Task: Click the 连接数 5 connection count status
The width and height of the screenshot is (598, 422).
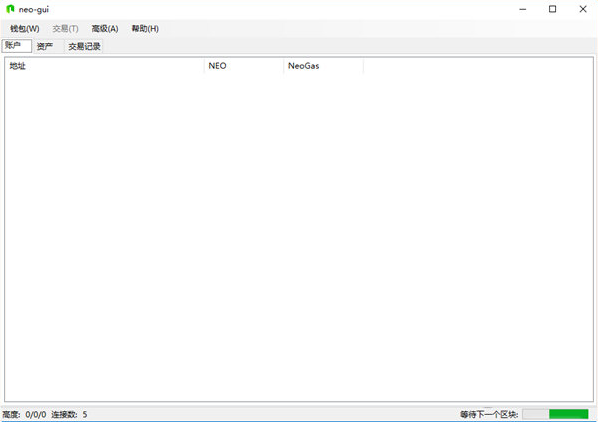Action: click(69, 414)
